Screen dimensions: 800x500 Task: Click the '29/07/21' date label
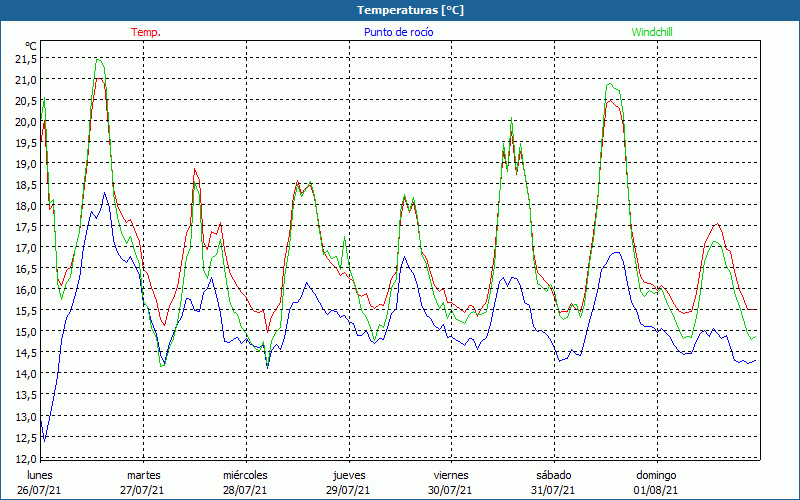click(x=348, y=490)
